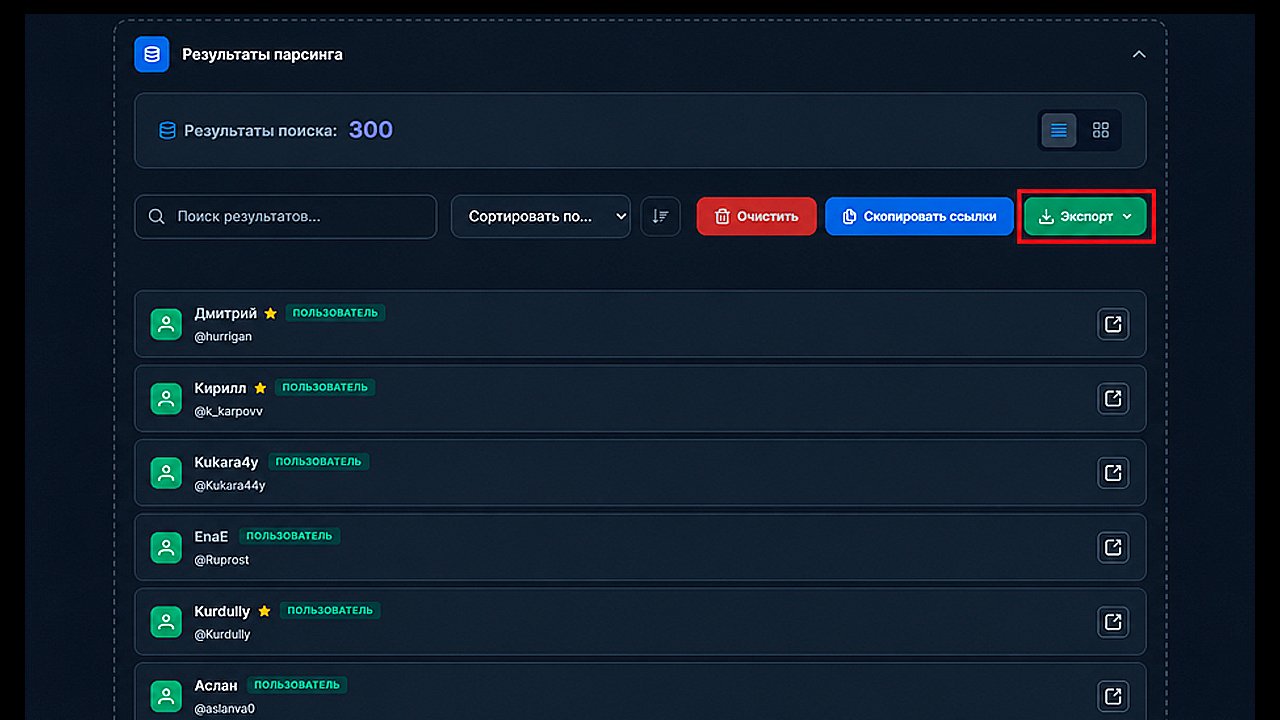Viewport: 1280px width, 720px height.
Task: Open external link for Дмитрий
Action: pyautogui.click(x=1113, y=324)
